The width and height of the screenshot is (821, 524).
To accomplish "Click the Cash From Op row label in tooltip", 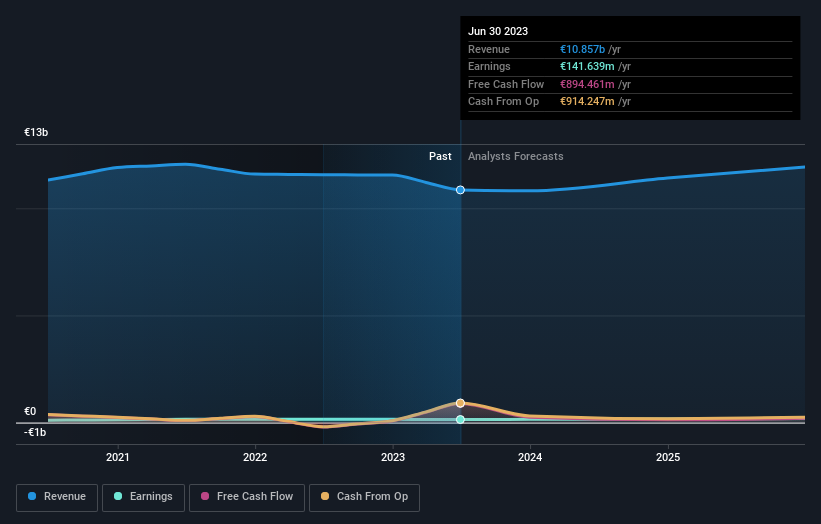I will 503,102.
